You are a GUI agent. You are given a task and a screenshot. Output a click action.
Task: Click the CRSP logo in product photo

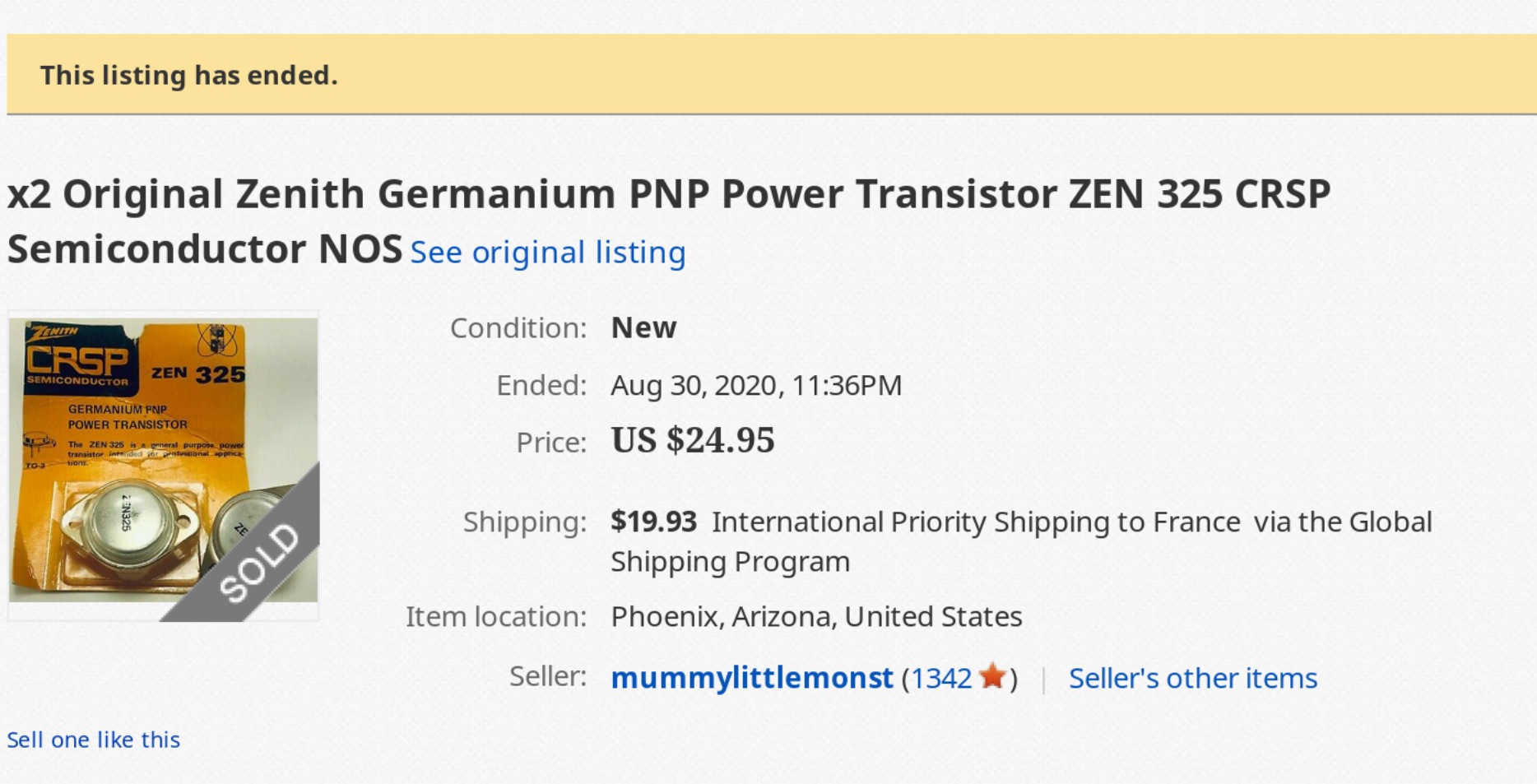78,360
